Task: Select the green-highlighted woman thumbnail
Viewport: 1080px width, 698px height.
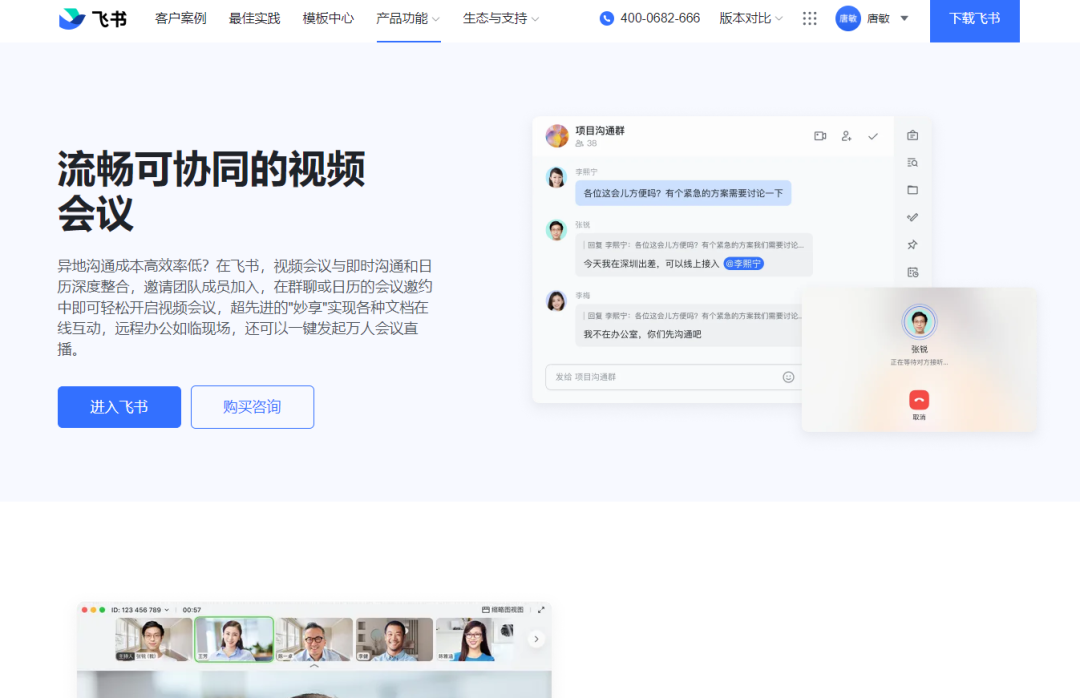Action: (x=234, y=639)
